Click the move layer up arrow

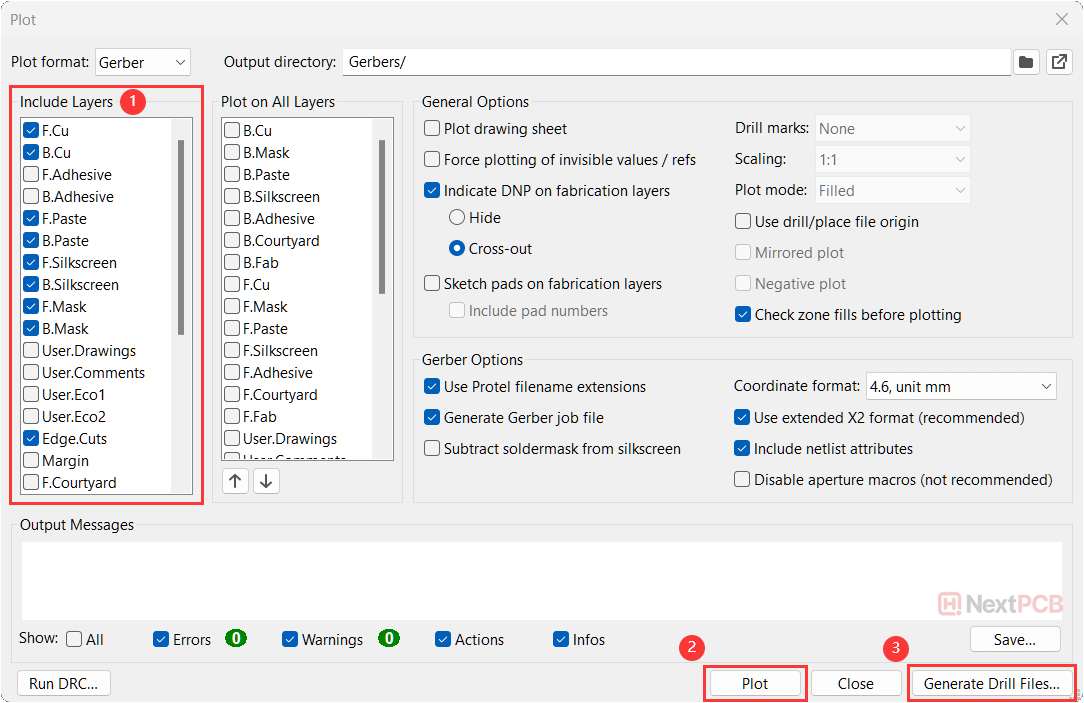(235, 481)
